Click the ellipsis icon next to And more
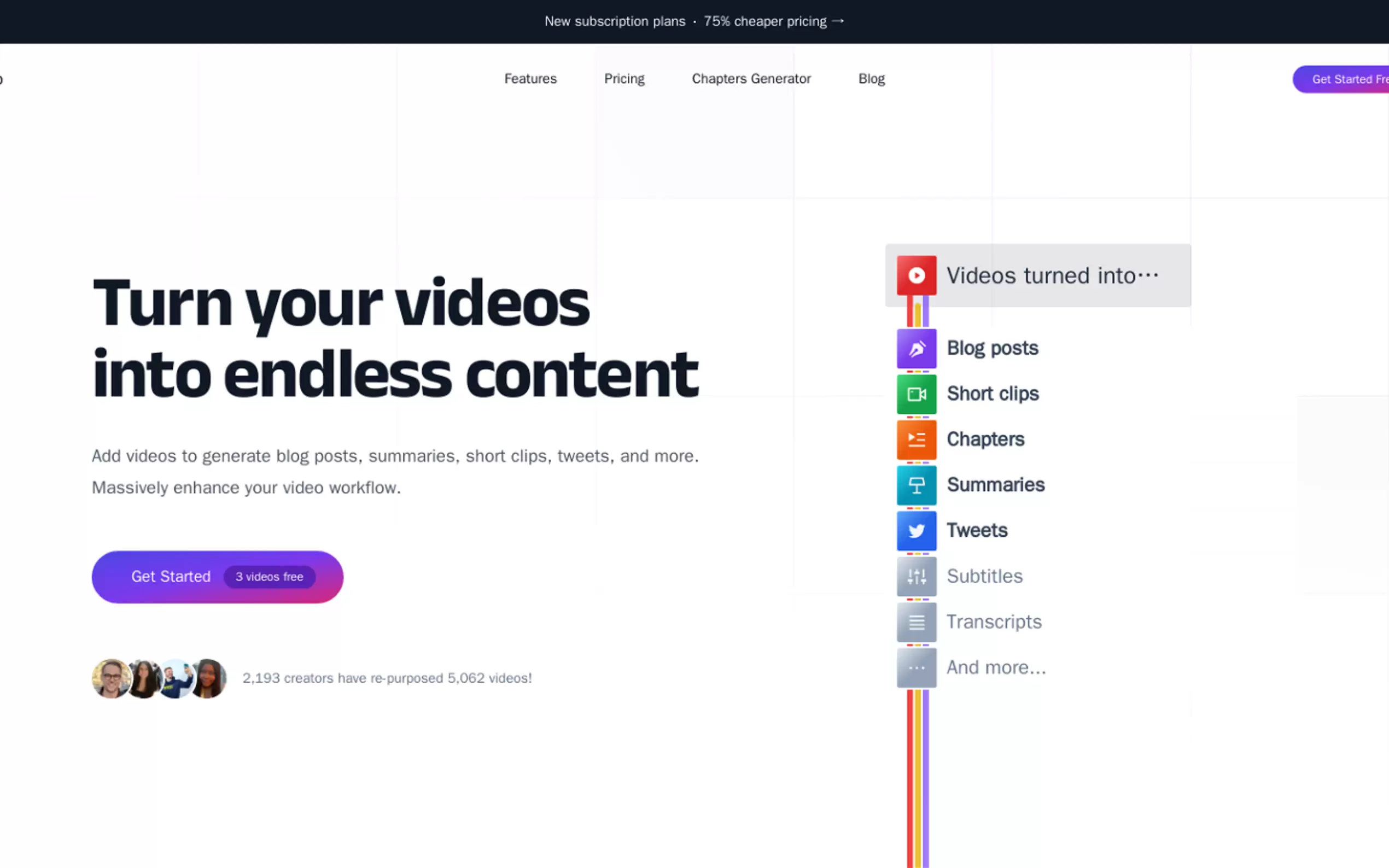1389x868 pixels. [x=917, y=667]
